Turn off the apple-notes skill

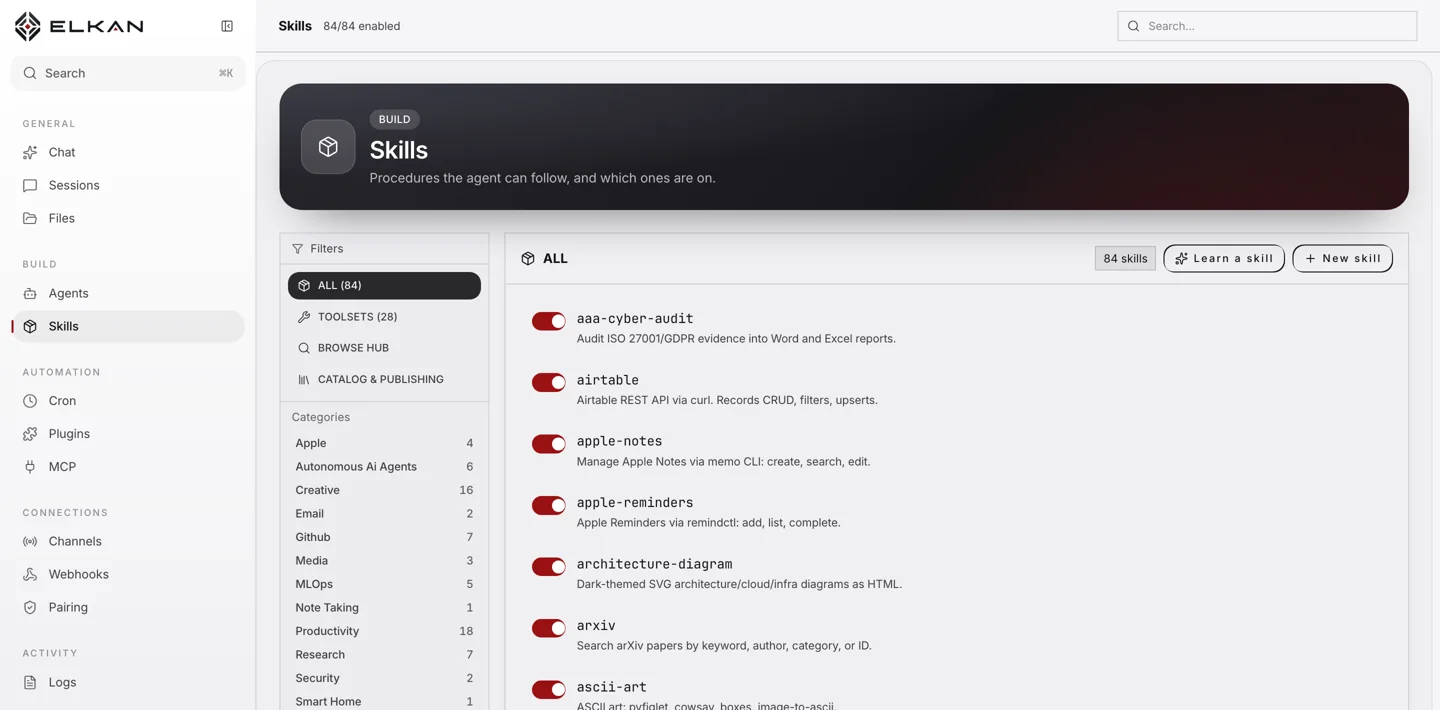coord(548,444)
